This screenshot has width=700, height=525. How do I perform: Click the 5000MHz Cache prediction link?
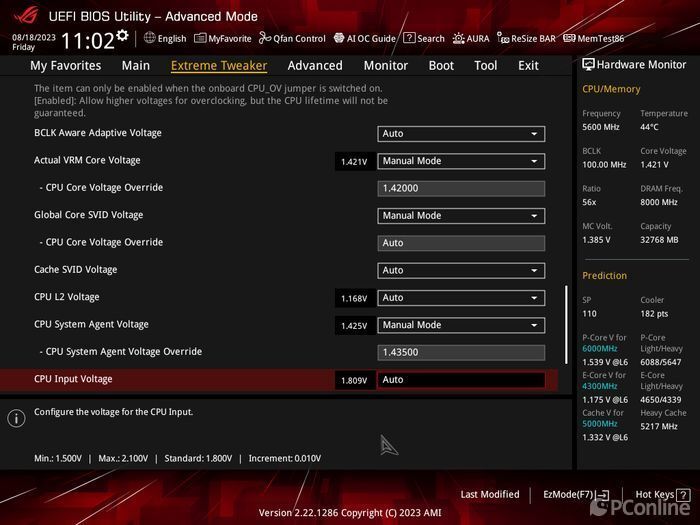[x=600, y=424]
